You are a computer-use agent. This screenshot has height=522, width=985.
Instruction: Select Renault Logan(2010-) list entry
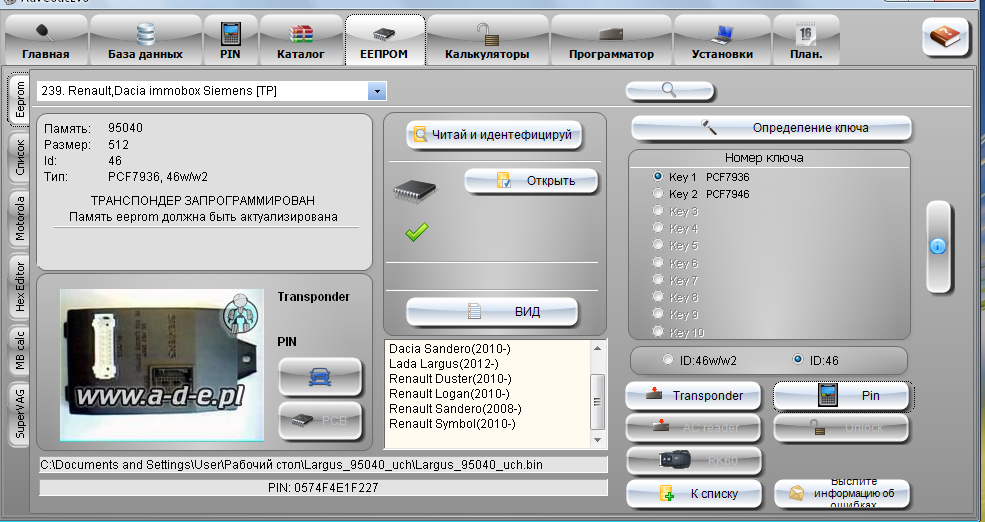(x=449, y=394)
